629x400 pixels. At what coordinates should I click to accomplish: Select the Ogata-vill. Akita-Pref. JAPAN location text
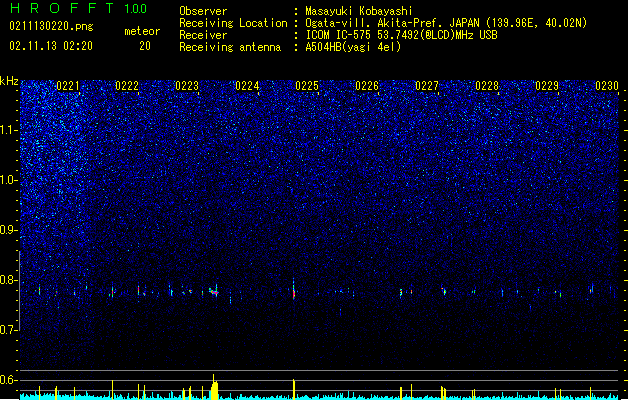click(x=446, y=23)
